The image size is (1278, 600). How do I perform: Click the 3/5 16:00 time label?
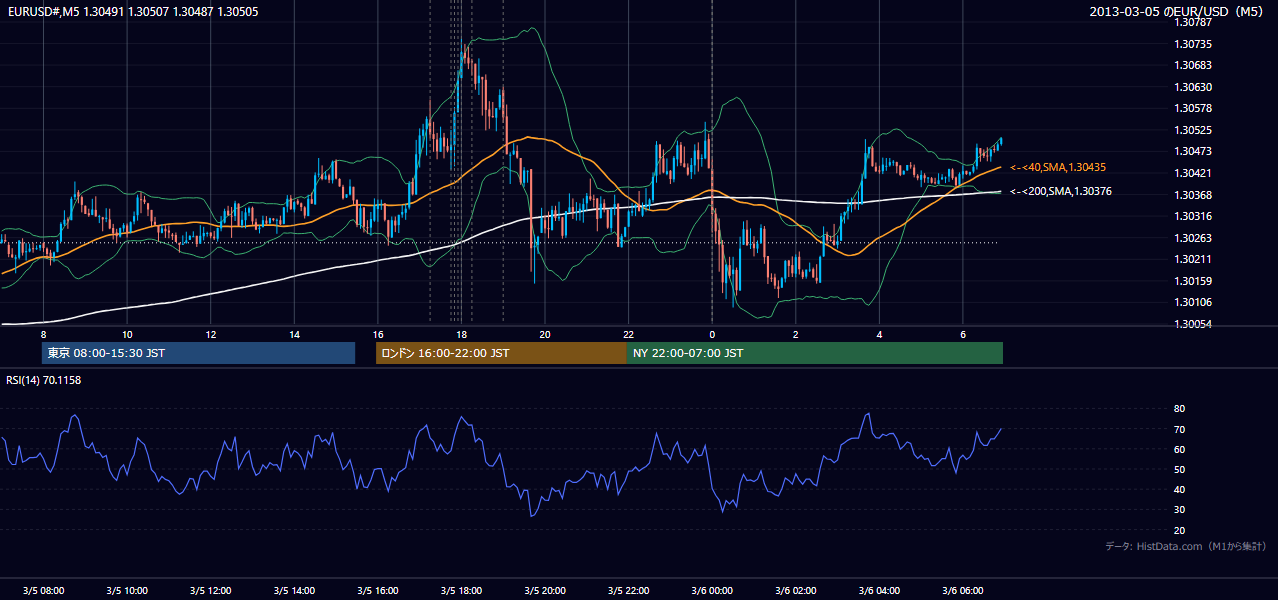(x=378, y=590)
